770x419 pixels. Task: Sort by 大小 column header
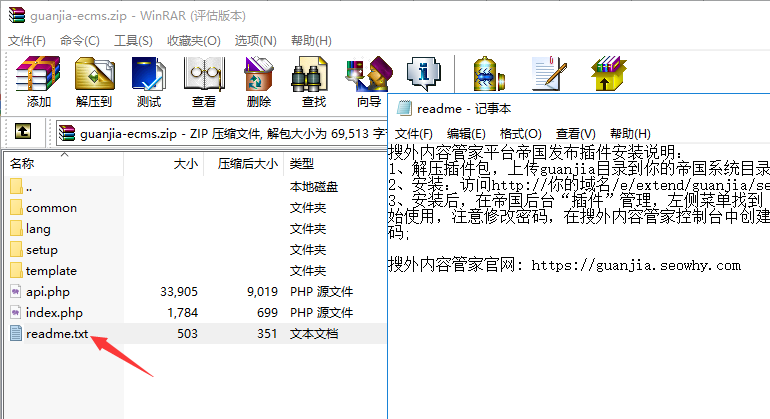(x=186, y=163)
